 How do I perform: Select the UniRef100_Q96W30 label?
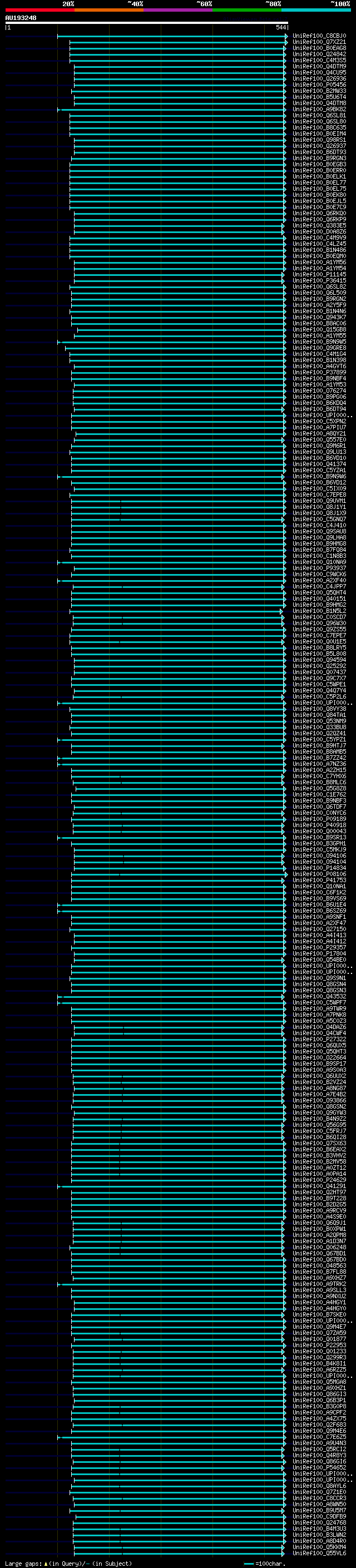click(x=319, y=623)
